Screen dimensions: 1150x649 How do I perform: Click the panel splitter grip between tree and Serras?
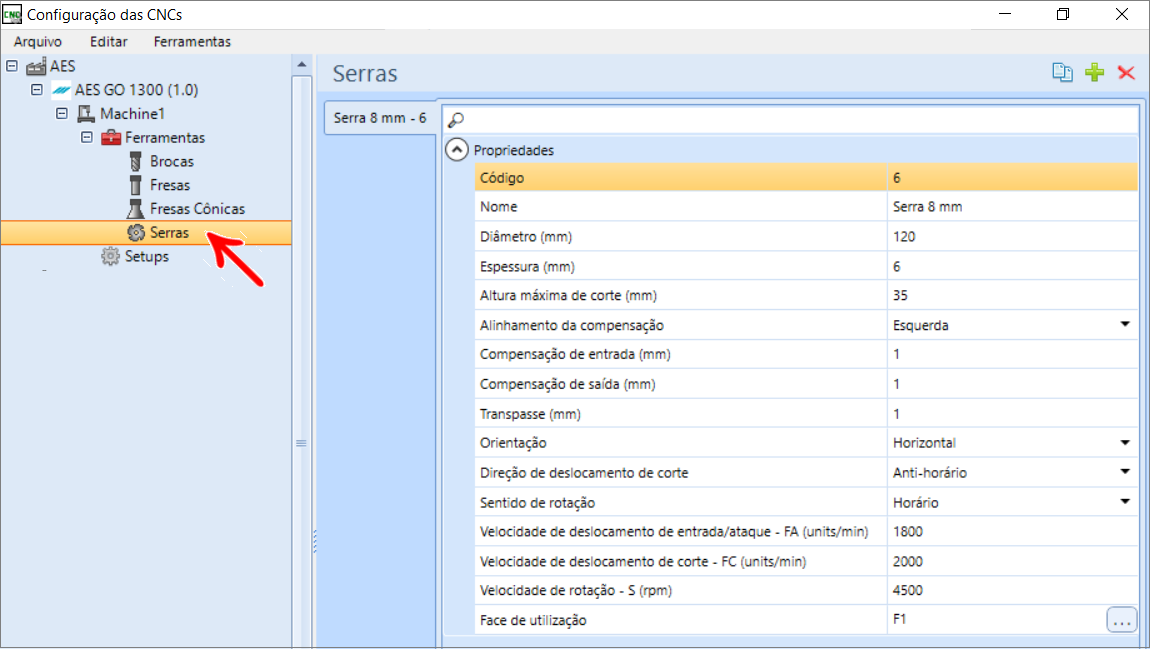(x=315, y=541)
